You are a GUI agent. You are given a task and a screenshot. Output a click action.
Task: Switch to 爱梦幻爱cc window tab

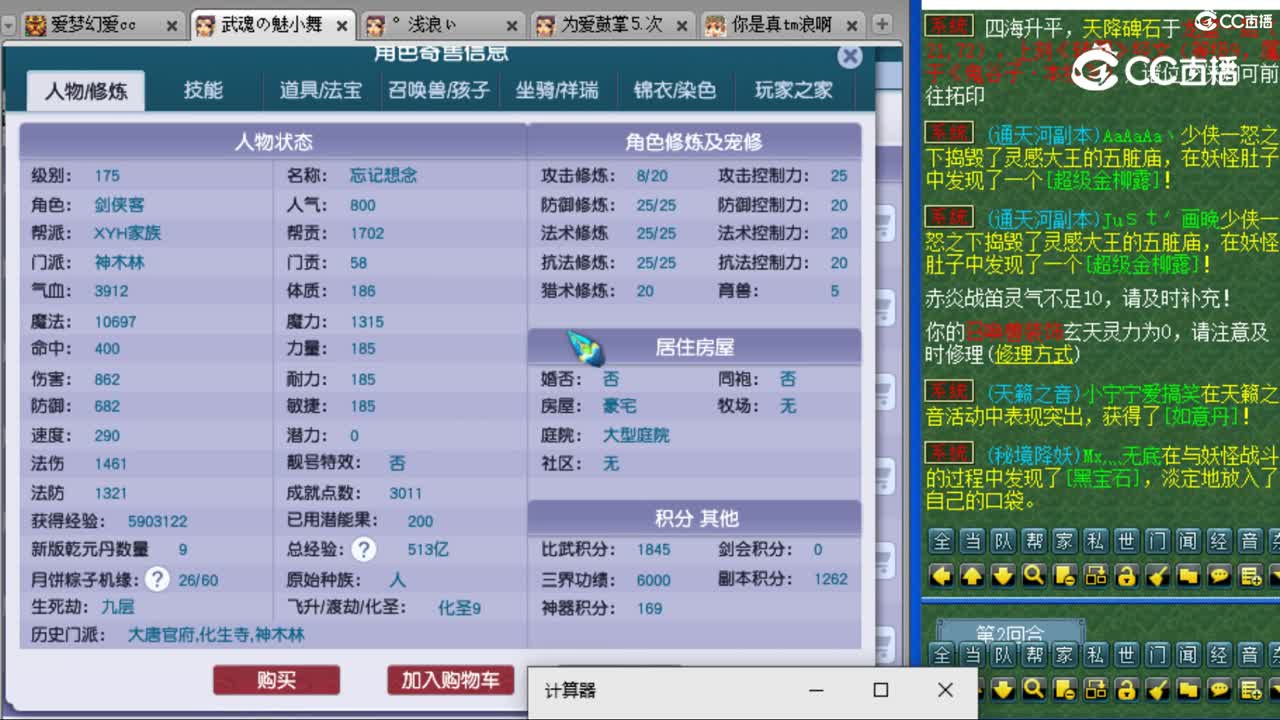[x=101, y=27]
